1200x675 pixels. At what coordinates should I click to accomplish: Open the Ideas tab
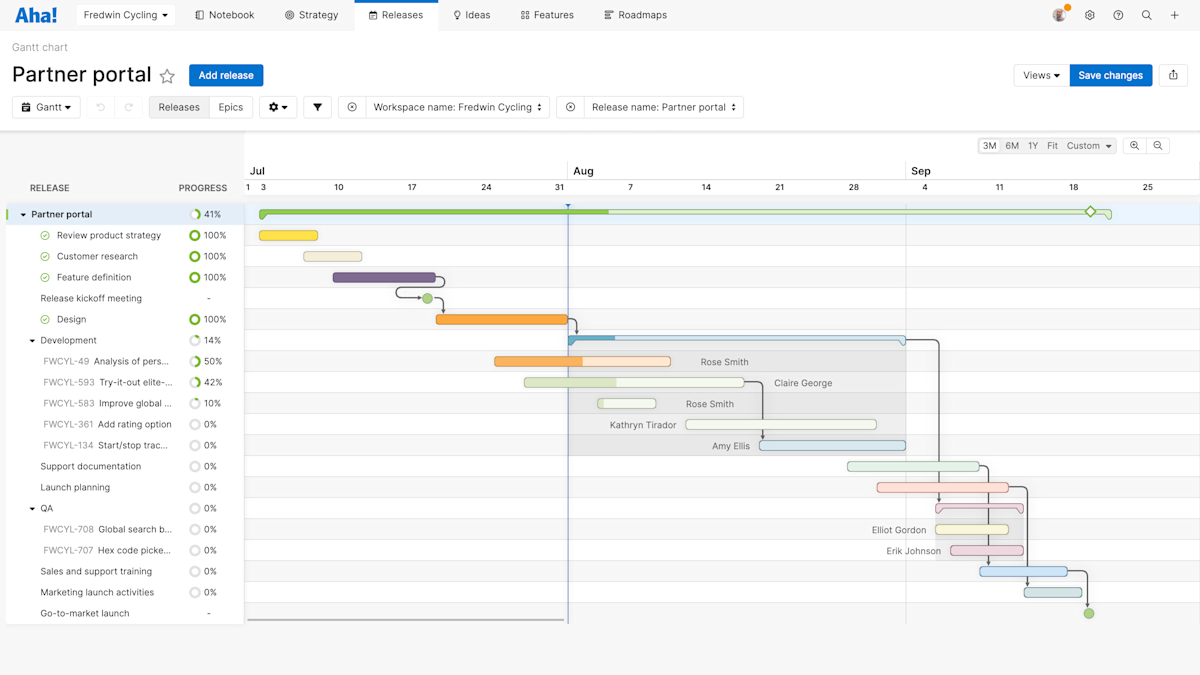[471, 15]
